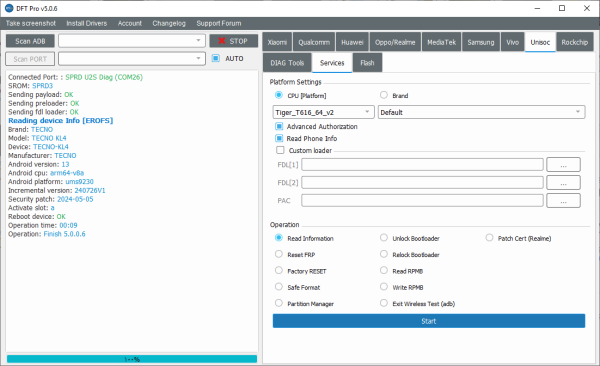Screen dimensions: 600x366
Task: Select Safe Format operation
Action: pyautogui.click(x=279, y=286)
